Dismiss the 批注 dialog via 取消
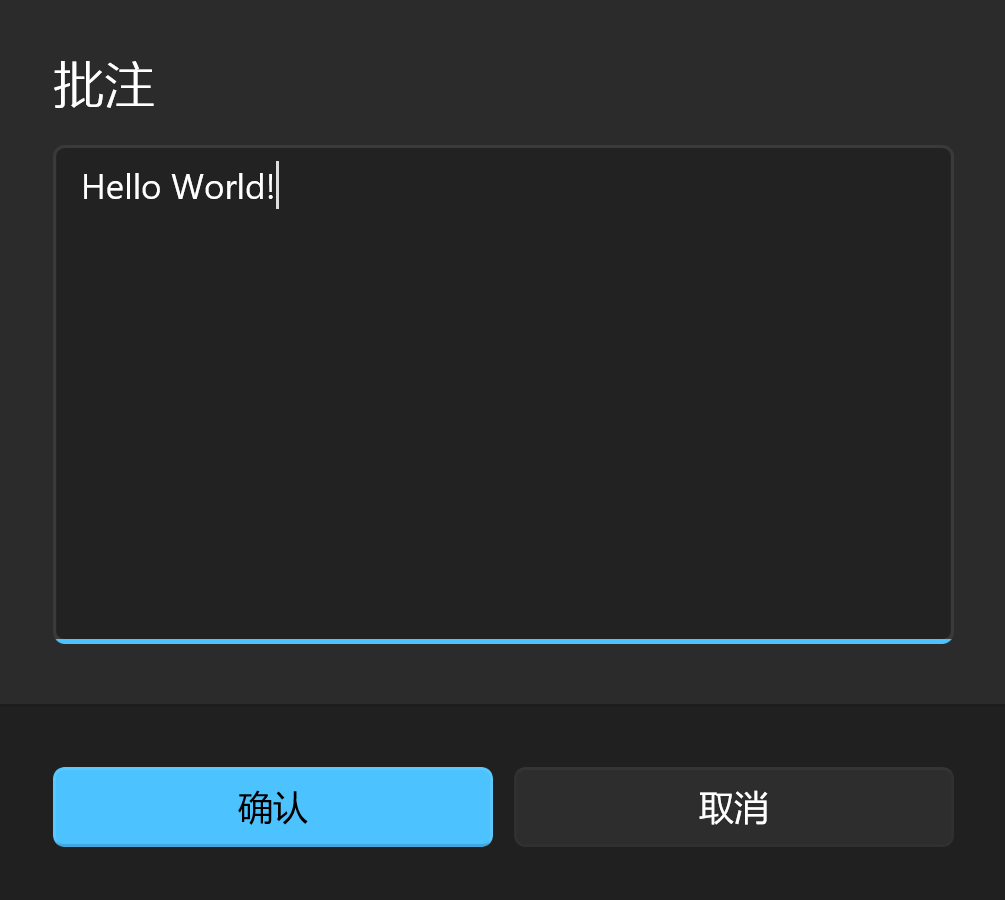 [x=733, y=806]
